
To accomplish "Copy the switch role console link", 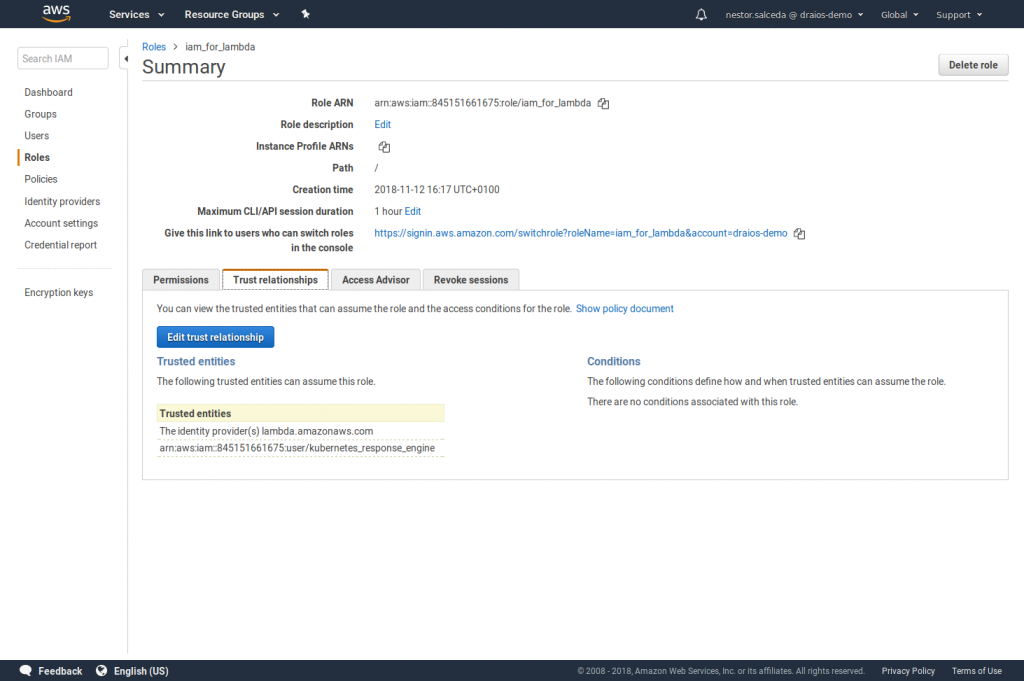I will (799, 233).
